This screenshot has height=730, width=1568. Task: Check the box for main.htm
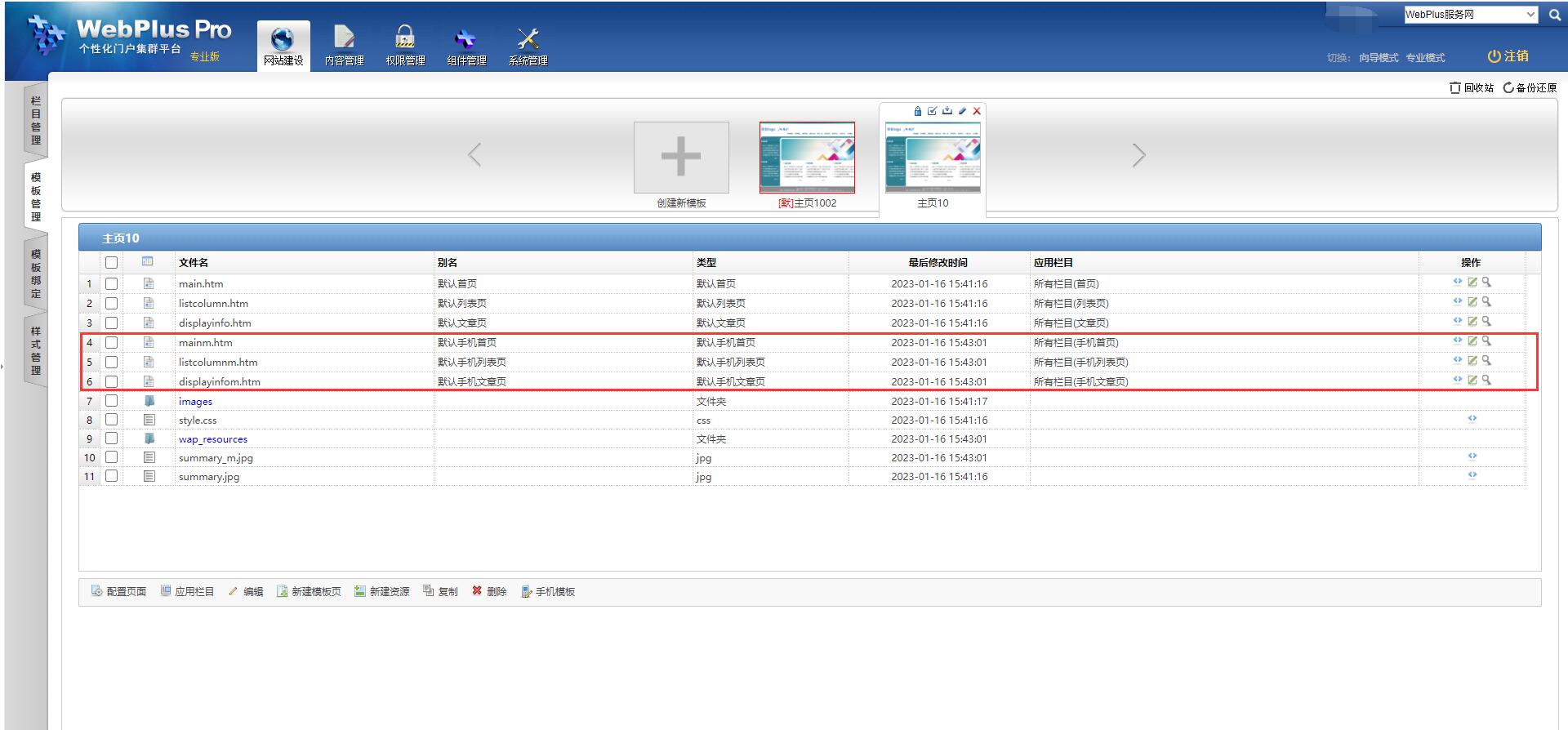click(111, 284)
